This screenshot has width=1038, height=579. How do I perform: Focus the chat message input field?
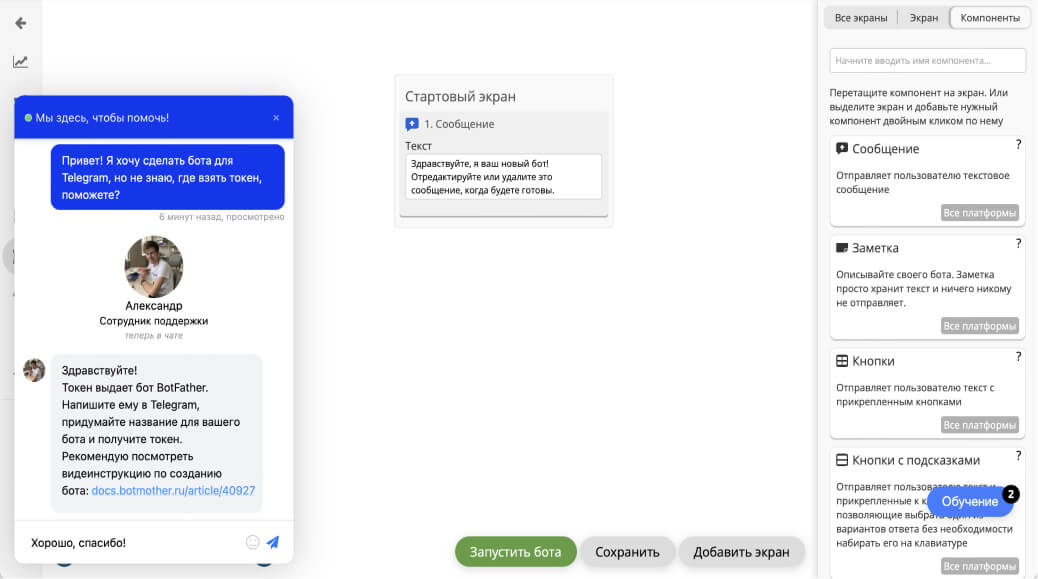point(132,543)
